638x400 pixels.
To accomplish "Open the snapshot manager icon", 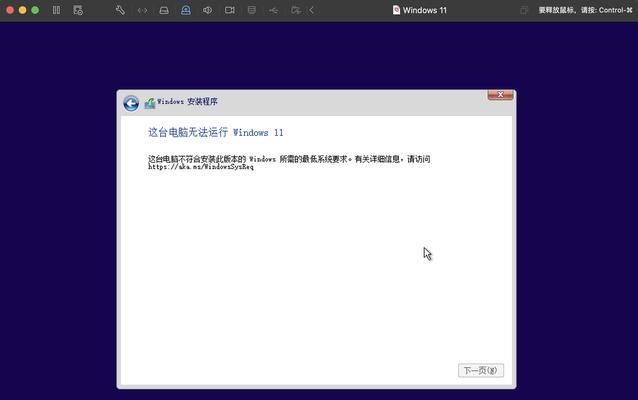I will point(78,10).
